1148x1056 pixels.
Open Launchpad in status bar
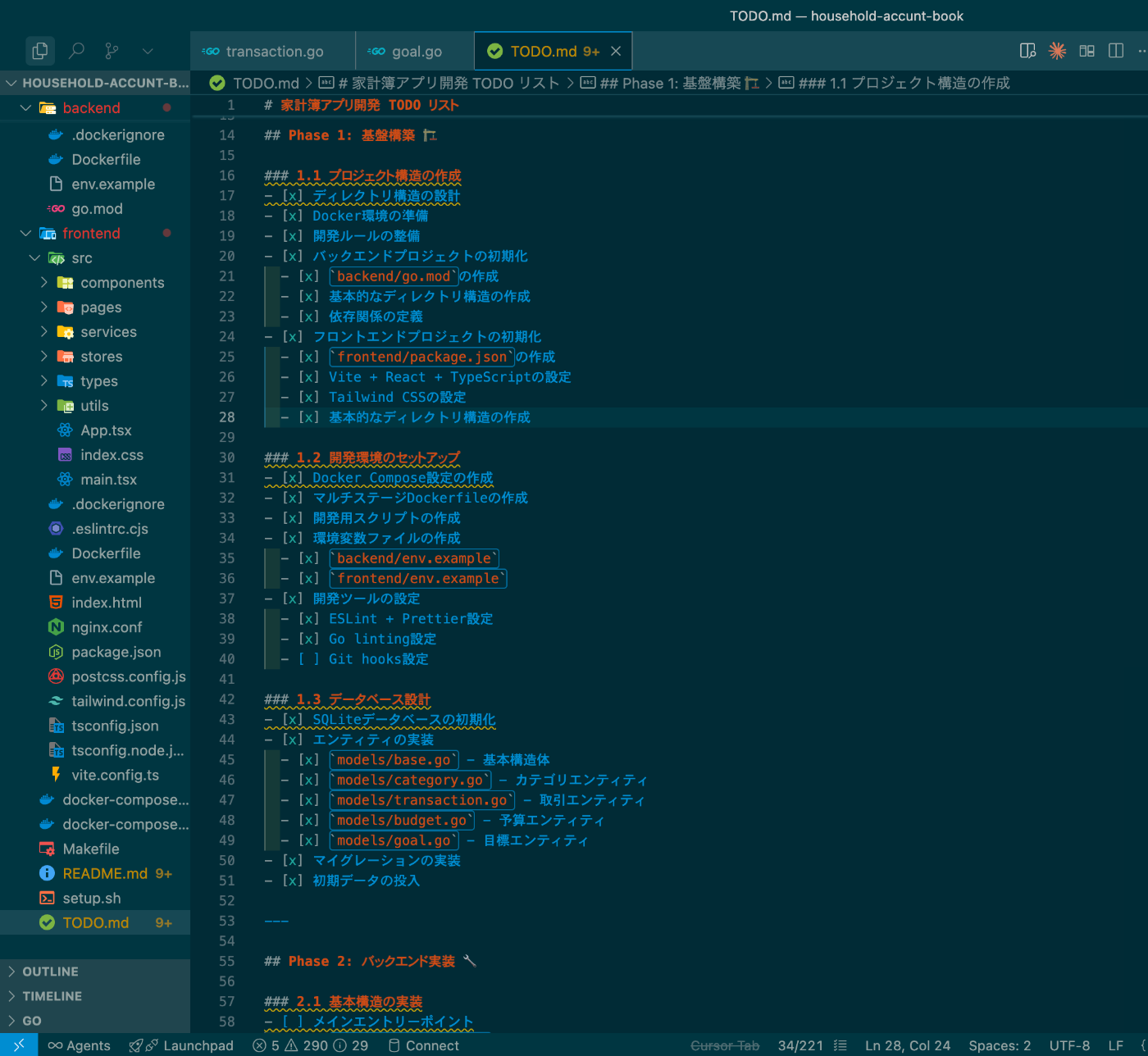coord(181,1045)
